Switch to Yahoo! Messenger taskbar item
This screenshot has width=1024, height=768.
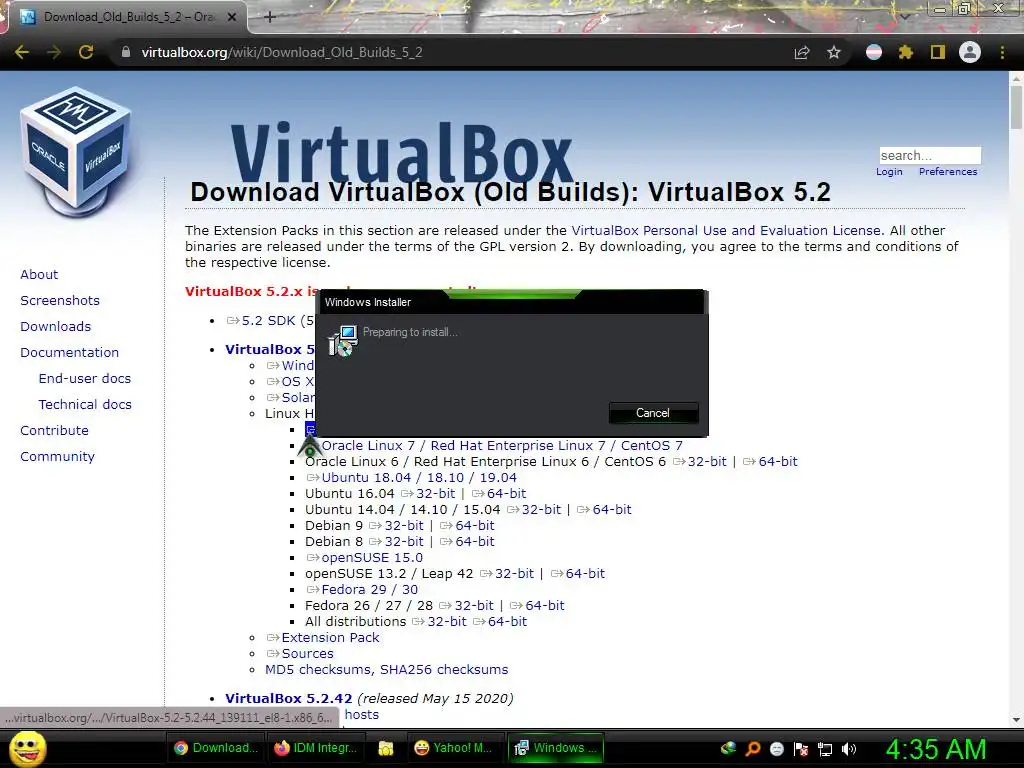click(455, 748)
